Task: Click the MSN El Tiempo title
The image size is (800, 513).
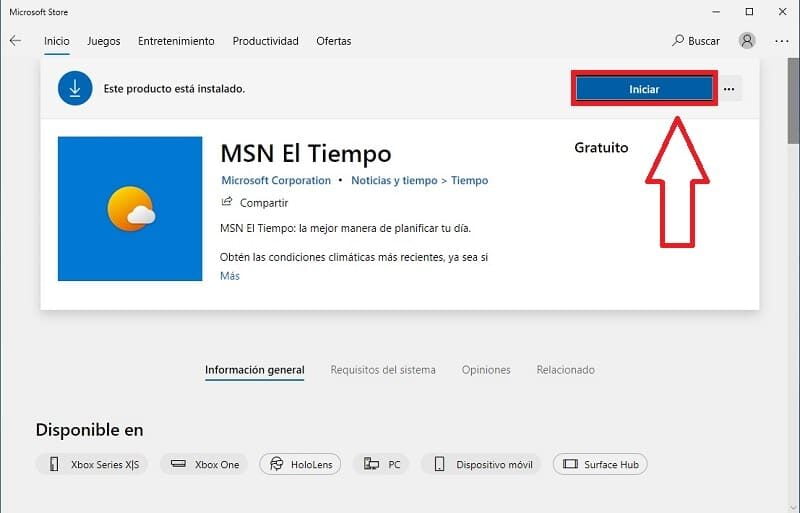Action: [x=306, y=153]
